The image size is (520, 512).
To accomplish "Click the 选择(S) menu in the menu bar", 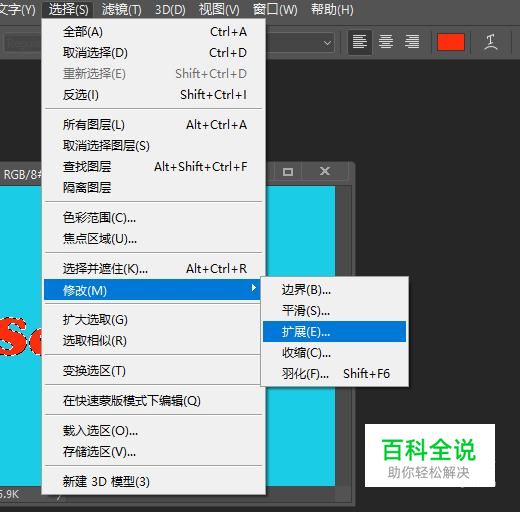I will pos(68,9).
